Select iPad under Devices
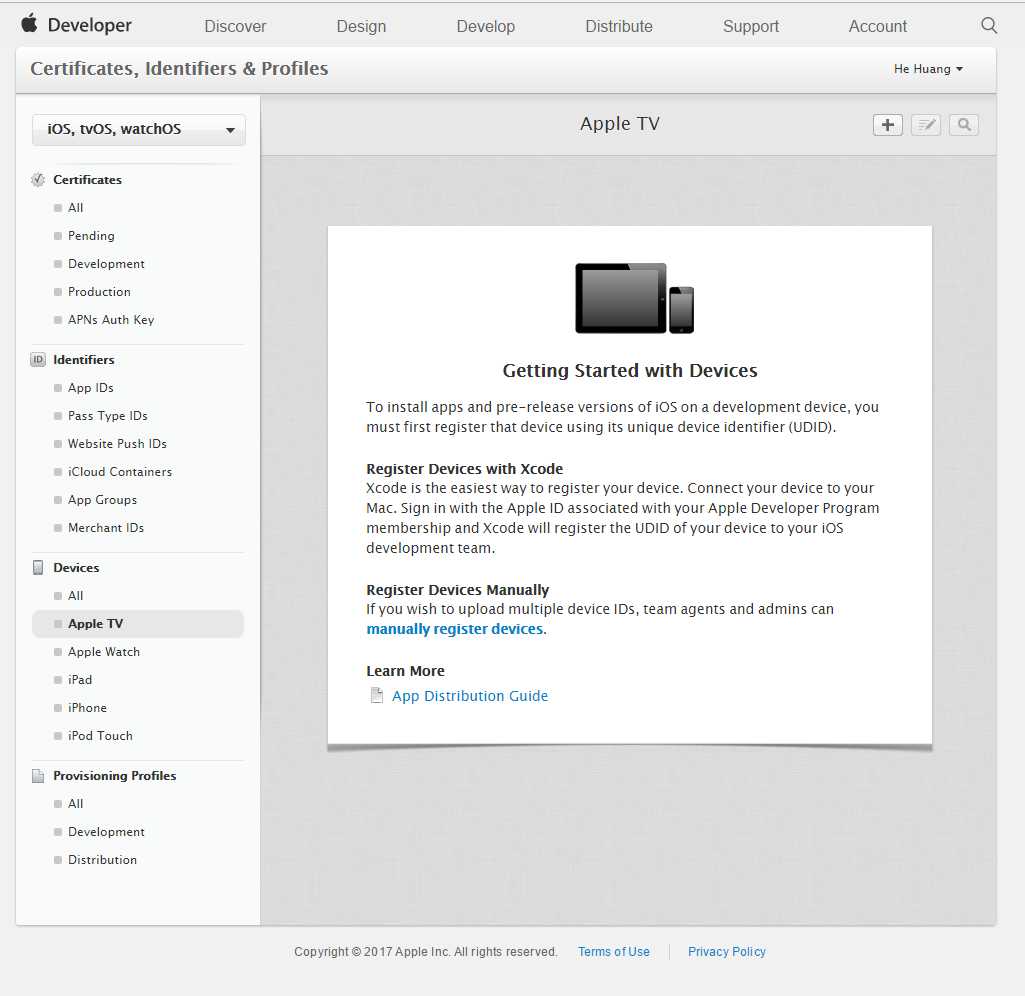The image size is (1025, 996). (80, 680)
